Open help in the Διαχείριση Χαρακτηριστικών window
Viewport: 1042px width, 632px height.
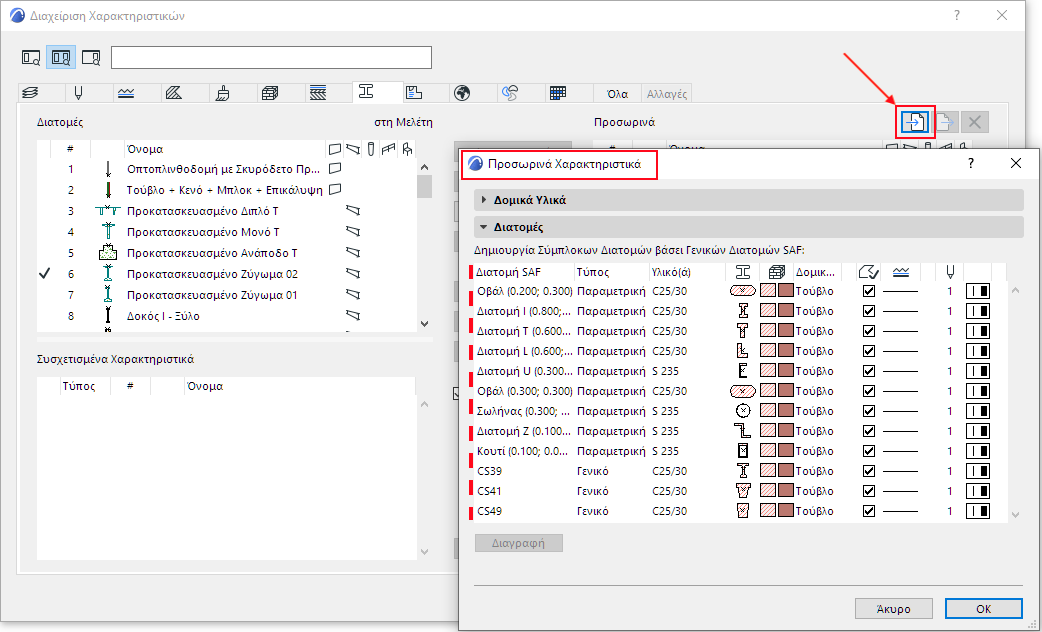pos(957,15)
